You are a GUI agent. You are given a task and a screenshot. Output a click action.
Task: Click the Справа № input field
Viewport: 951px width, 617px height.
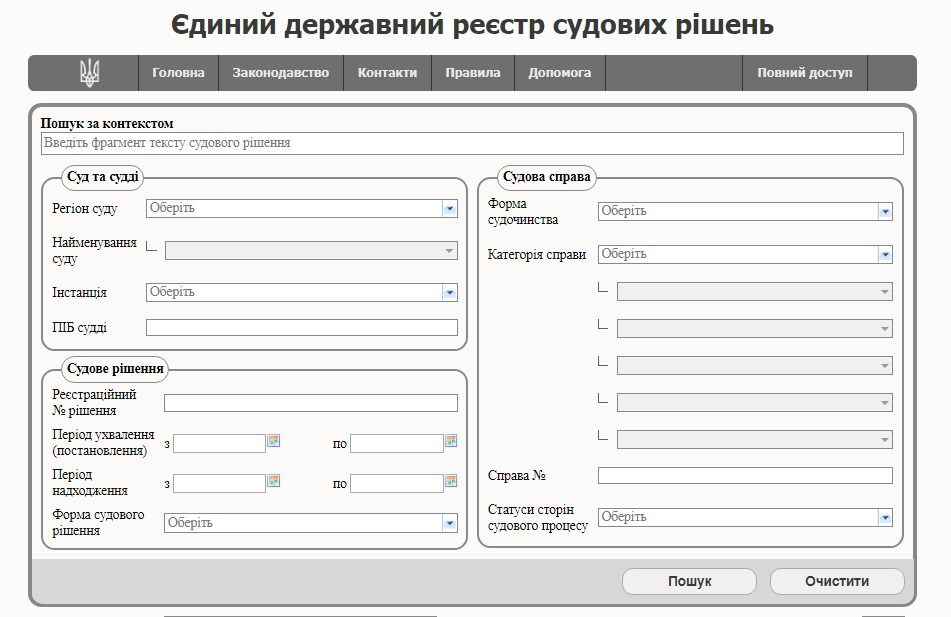(744, 476)
